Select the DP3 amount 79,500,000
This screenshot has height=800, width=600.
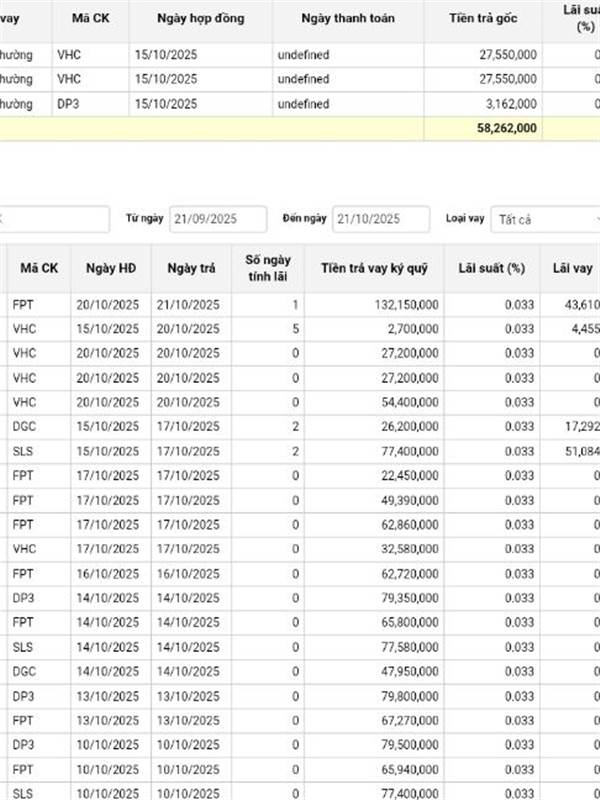pos(410,745)
